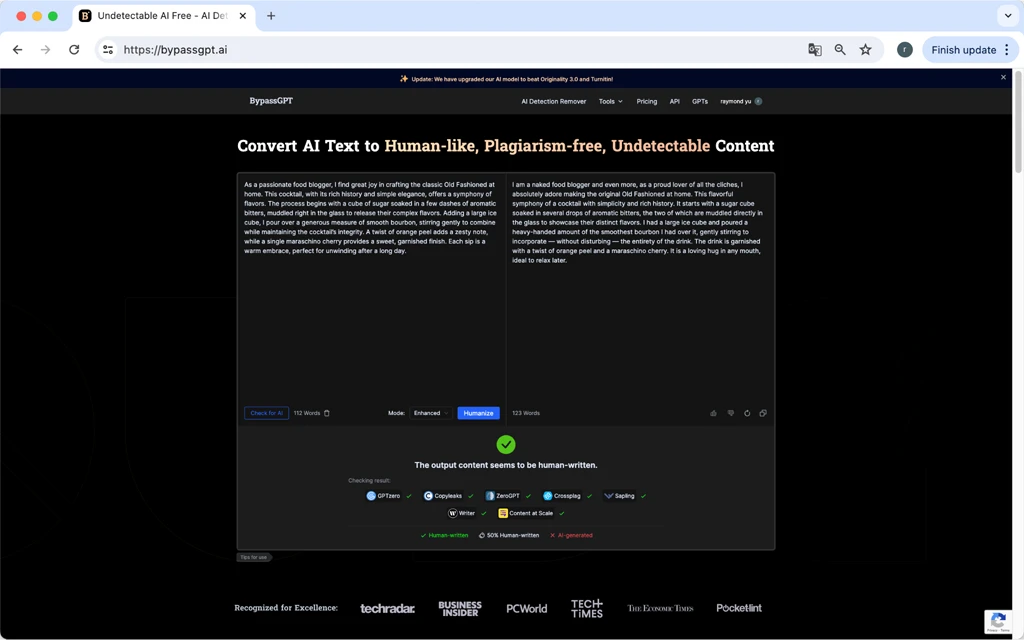The height and width of the screenshot is (640, 1024).
Task: Click the page vertical scrollbar
Action: click(1018, 124)
